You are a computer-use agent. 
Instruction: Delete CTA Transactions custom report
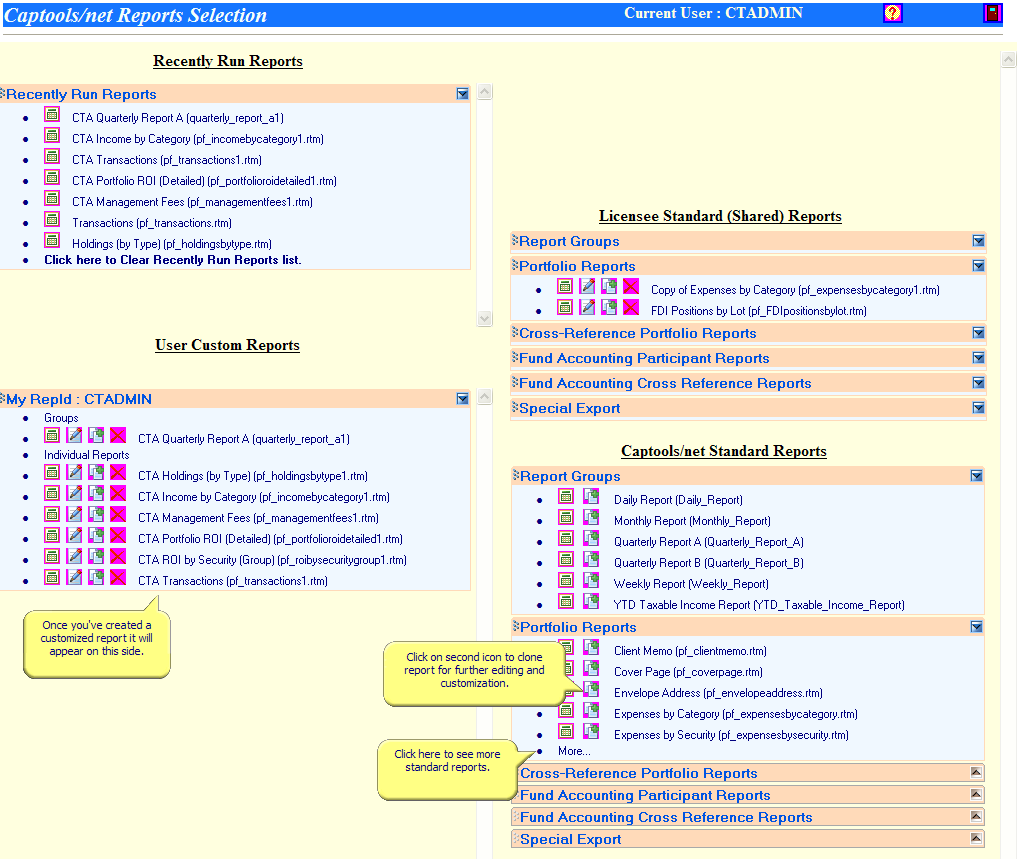118,578
